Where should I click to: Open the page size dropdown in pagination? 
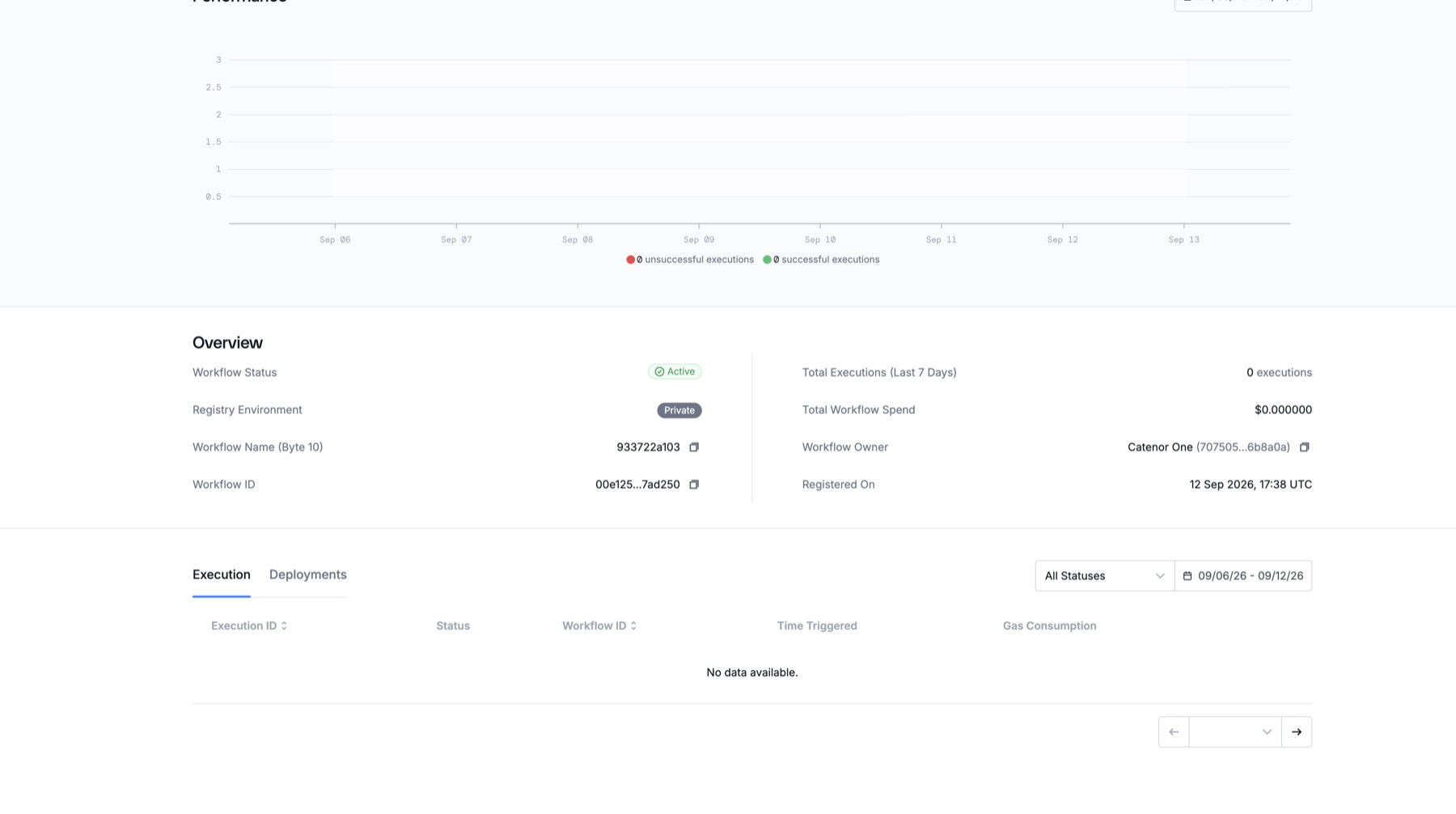[x=1235, y=732]
